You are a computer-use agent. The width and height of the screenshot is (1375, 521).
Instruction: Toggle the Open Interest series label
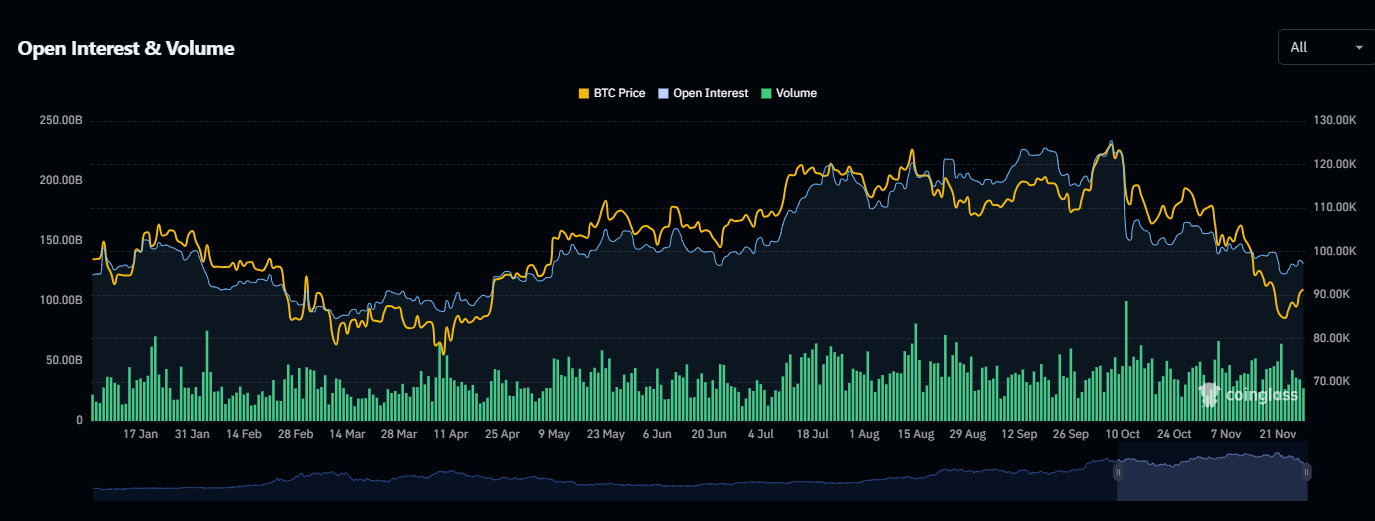[x=710, y=93]
